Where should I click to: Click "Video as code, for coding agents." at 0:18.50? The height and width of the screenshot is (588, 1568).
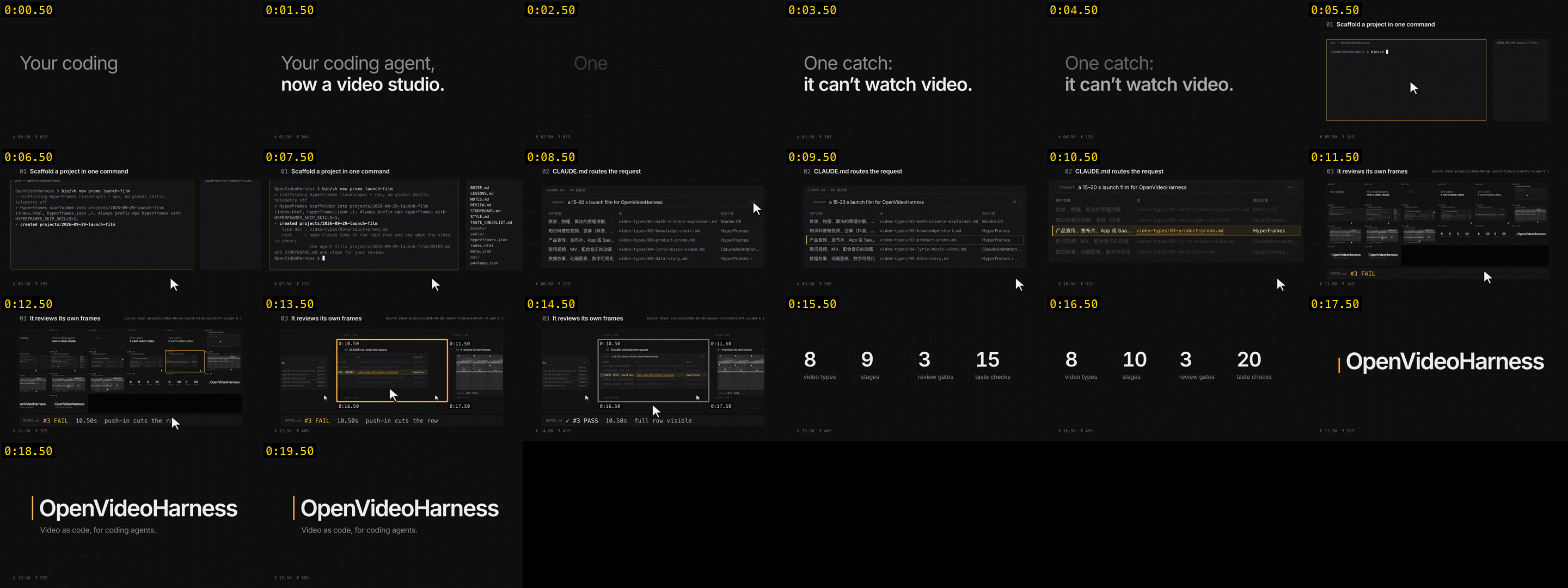coord(98,530)
